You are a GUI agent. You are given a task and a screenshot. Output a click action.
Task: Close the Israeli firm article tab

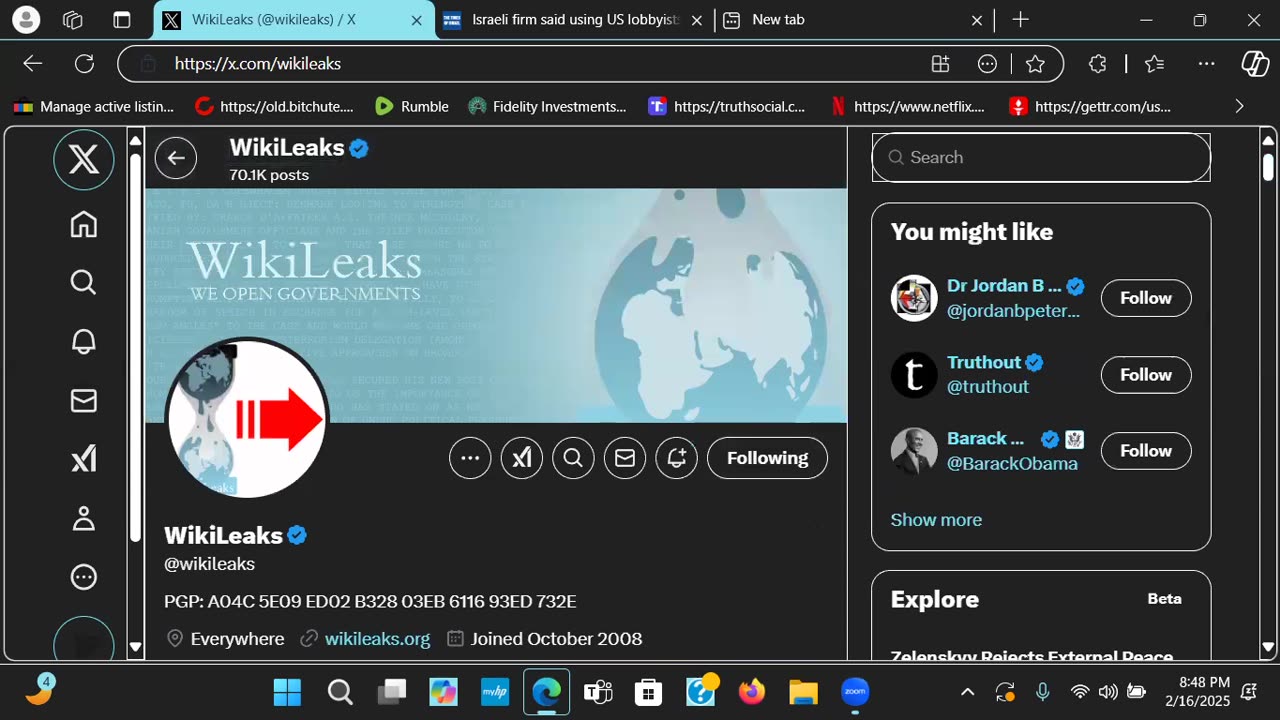pos(697,20)
